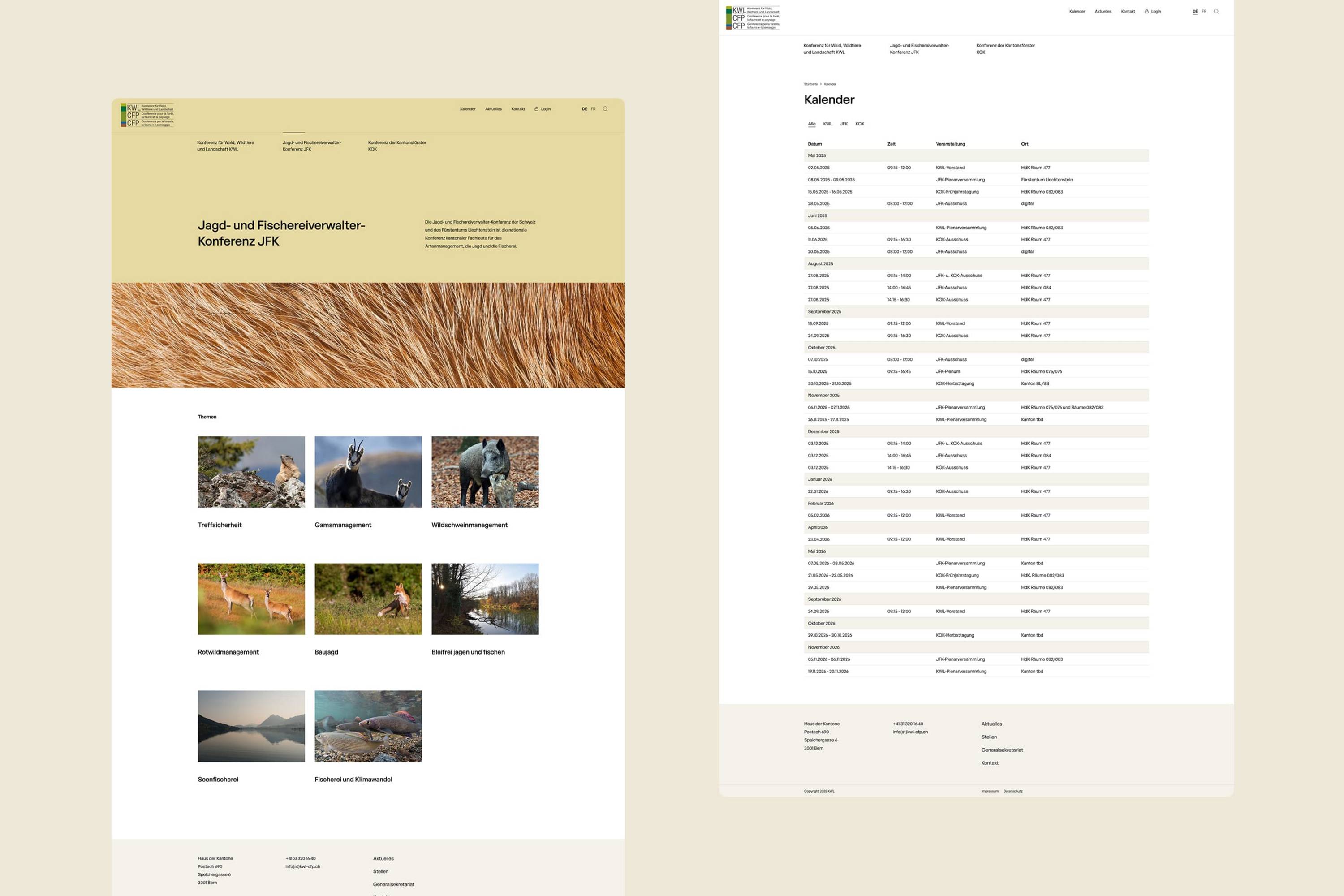1344x896 pixels.
Task: Open Baujagd via the fox image
Action: [368, 598]
